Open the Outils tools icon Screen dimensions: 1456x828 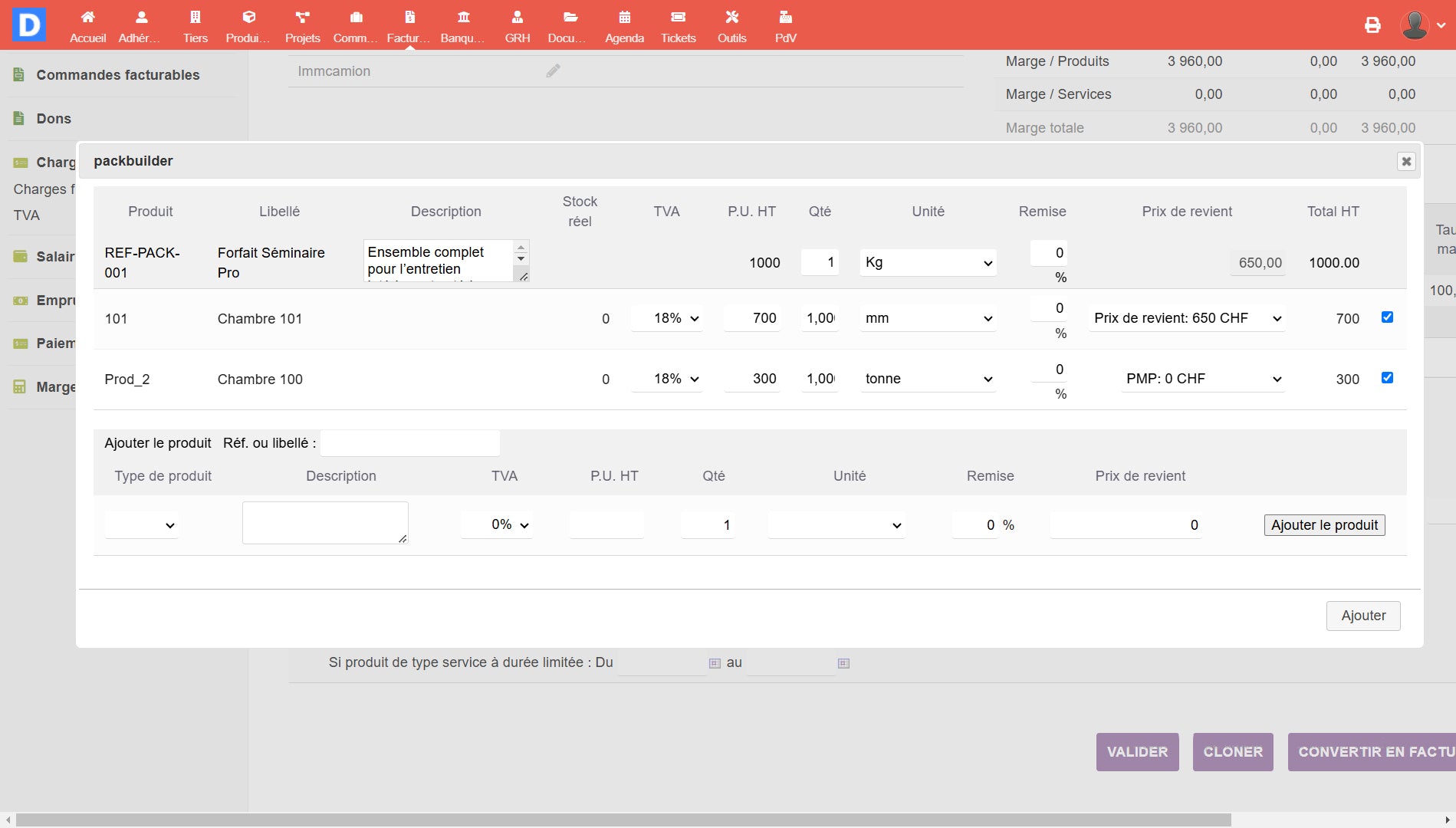coord(731,18)
